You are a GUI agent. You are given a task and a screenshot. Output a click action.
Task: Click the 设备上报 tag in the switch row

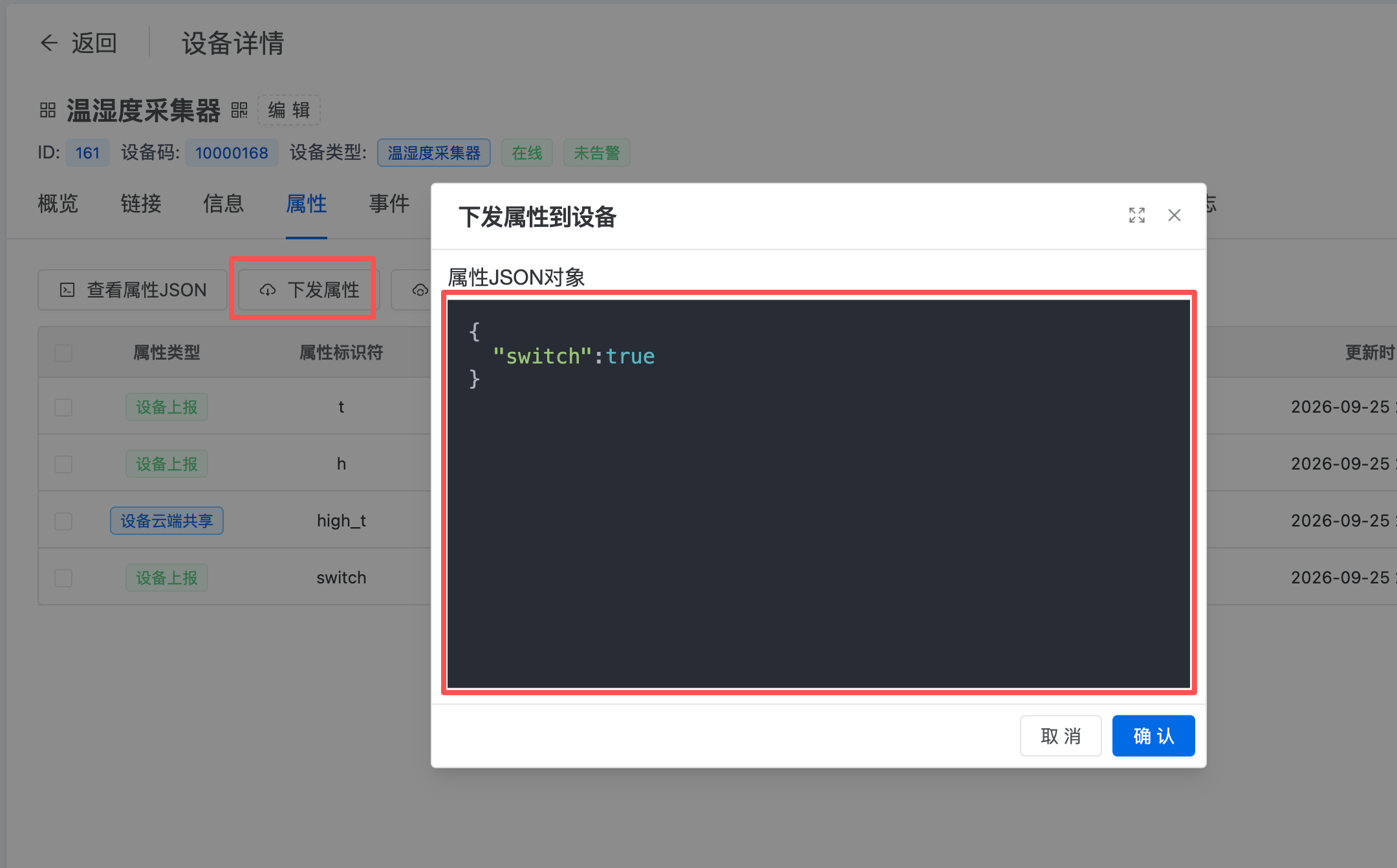tap(167, 578)
